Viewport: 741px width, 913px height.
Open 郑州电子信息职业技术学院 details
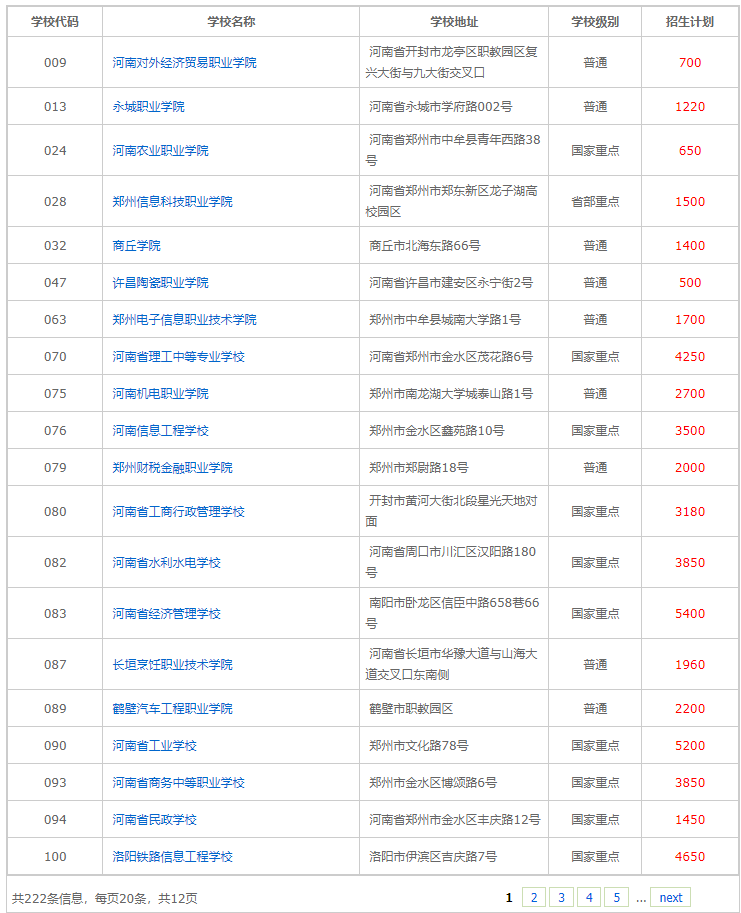pyautogui.click(x=184, y=319)
